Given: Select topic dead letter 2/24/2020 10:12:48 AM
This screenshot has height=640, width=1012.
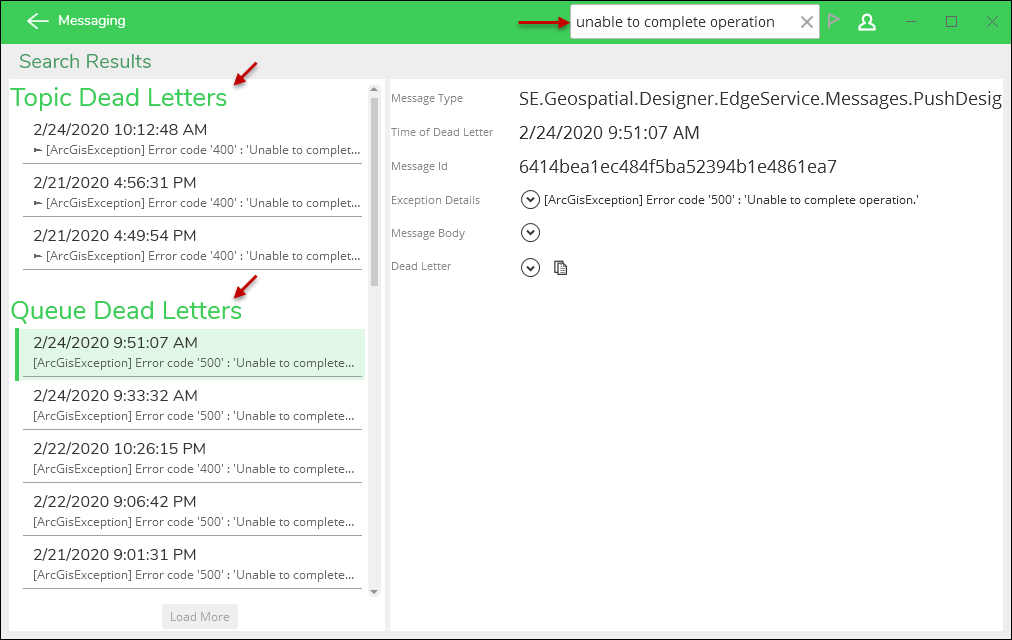Looking at the screenshot, I should click(x=192, y=139).
